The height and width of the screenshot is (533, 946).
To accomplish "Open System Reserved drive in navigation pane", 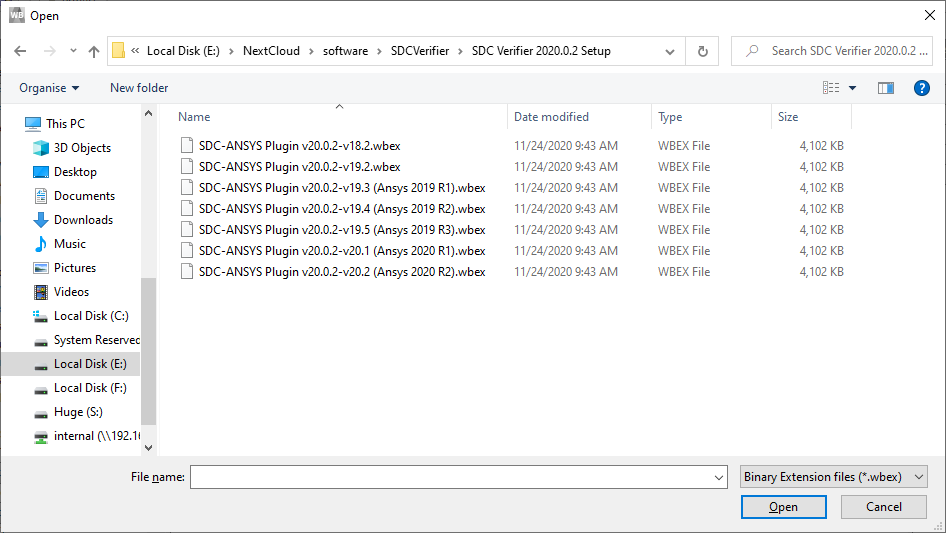I will click(x=97, y=340).
